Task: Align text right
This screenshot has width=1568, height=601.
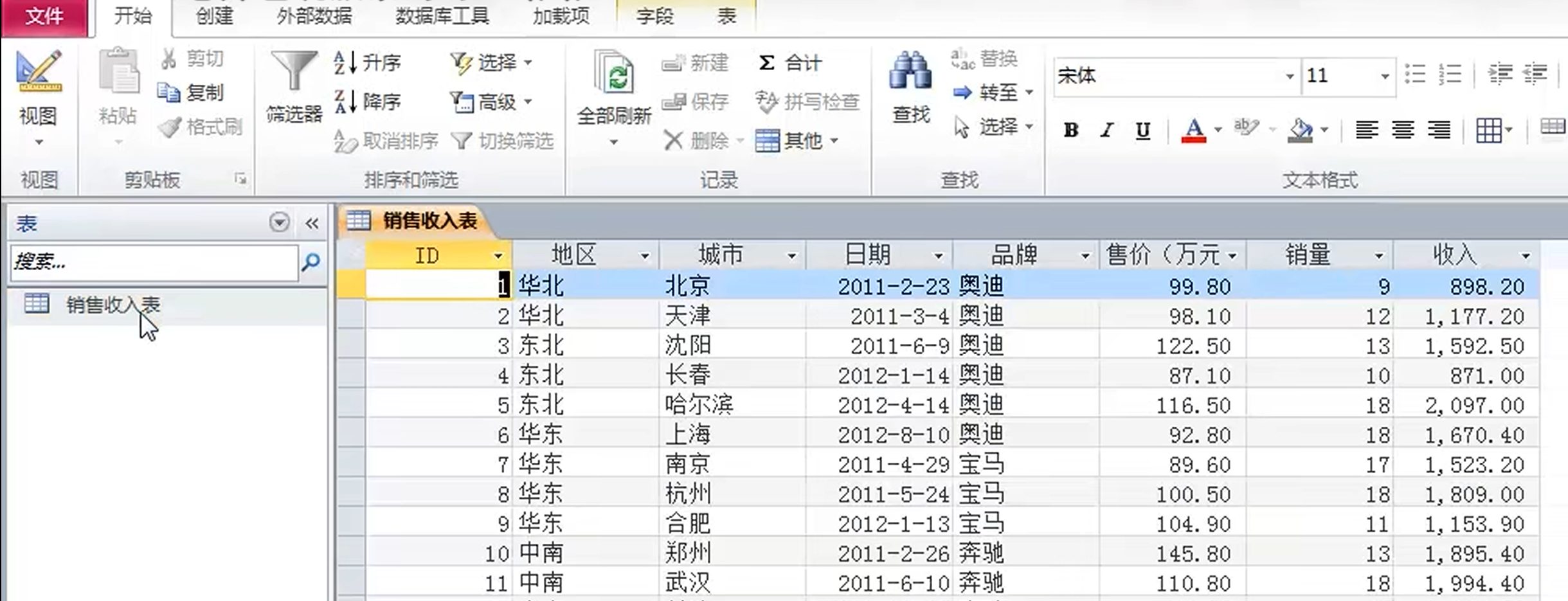Action: click(x=1438, y=130)
